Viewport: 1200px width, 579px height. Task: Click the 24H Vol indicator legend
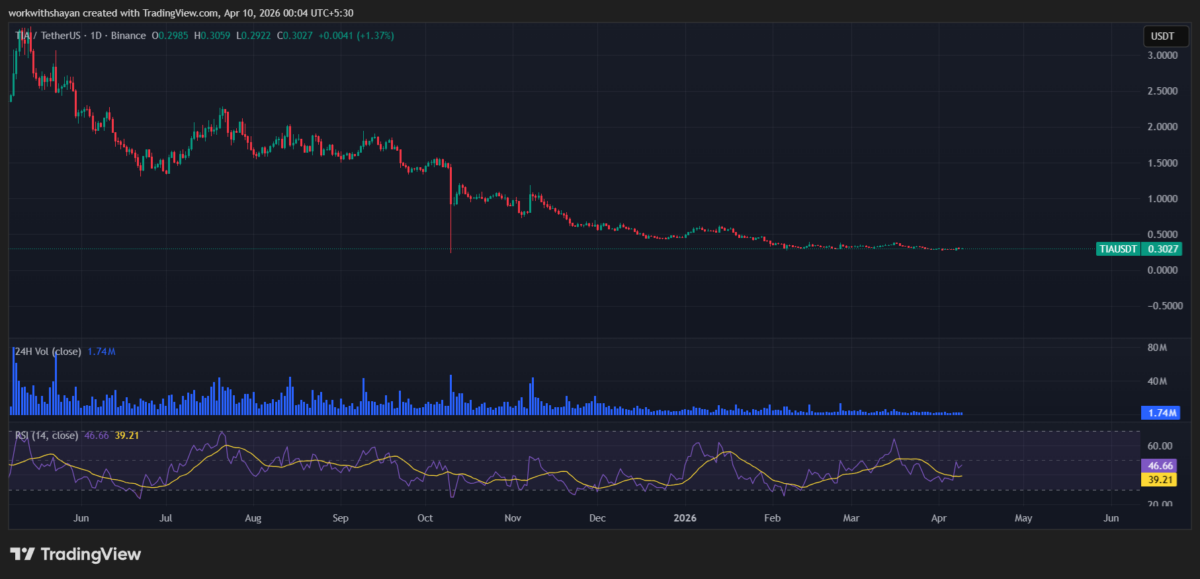tap(49, 351)
